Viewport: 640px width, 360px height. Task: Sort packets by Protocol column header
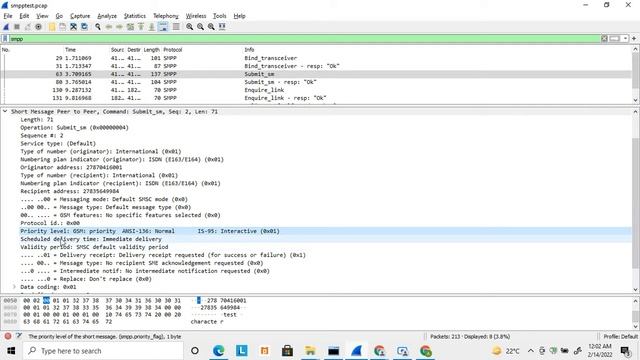[x=173, y=50]
